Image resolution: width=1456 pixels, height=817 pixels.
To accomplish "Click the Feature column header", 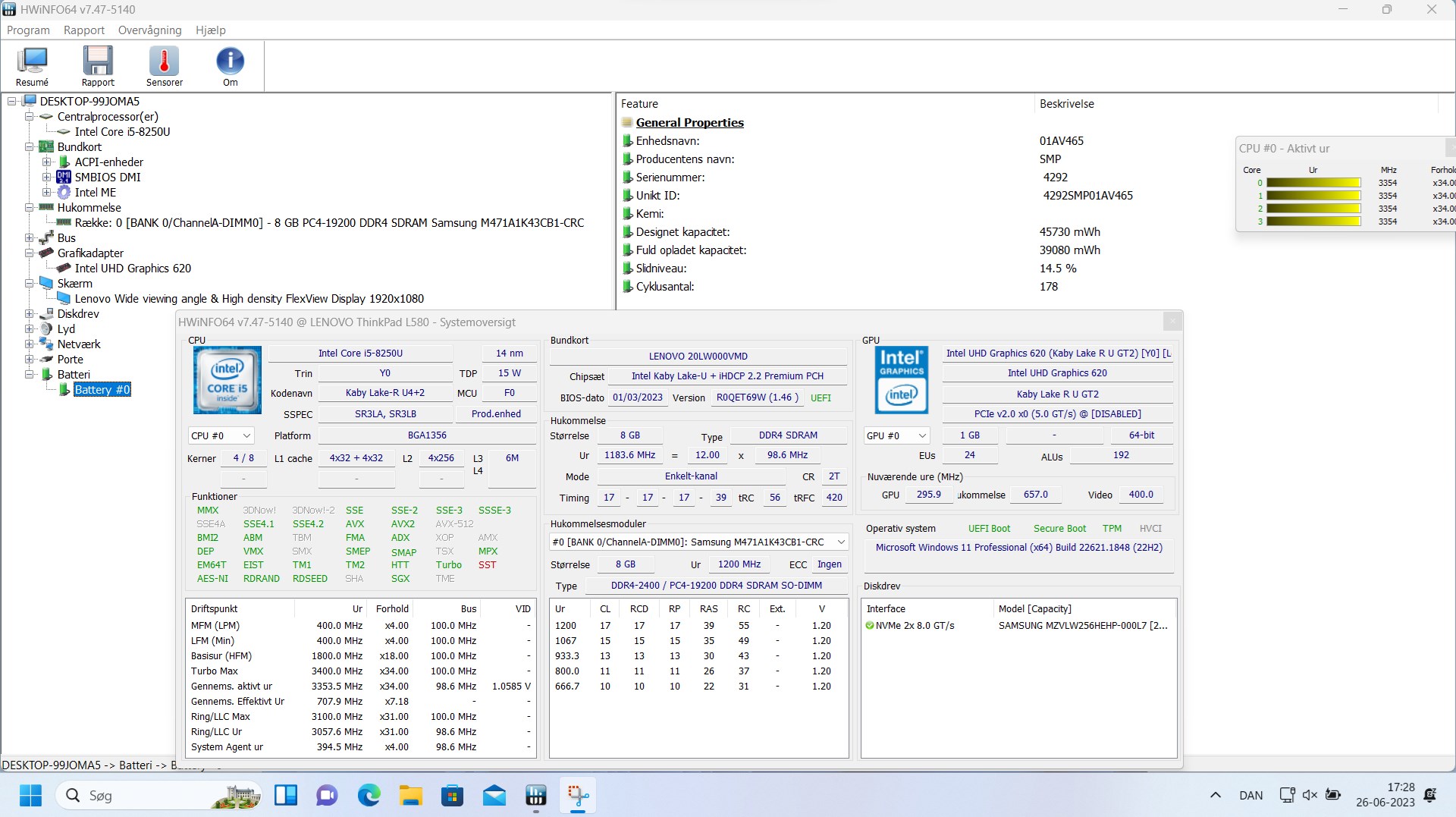I will 825,103.
